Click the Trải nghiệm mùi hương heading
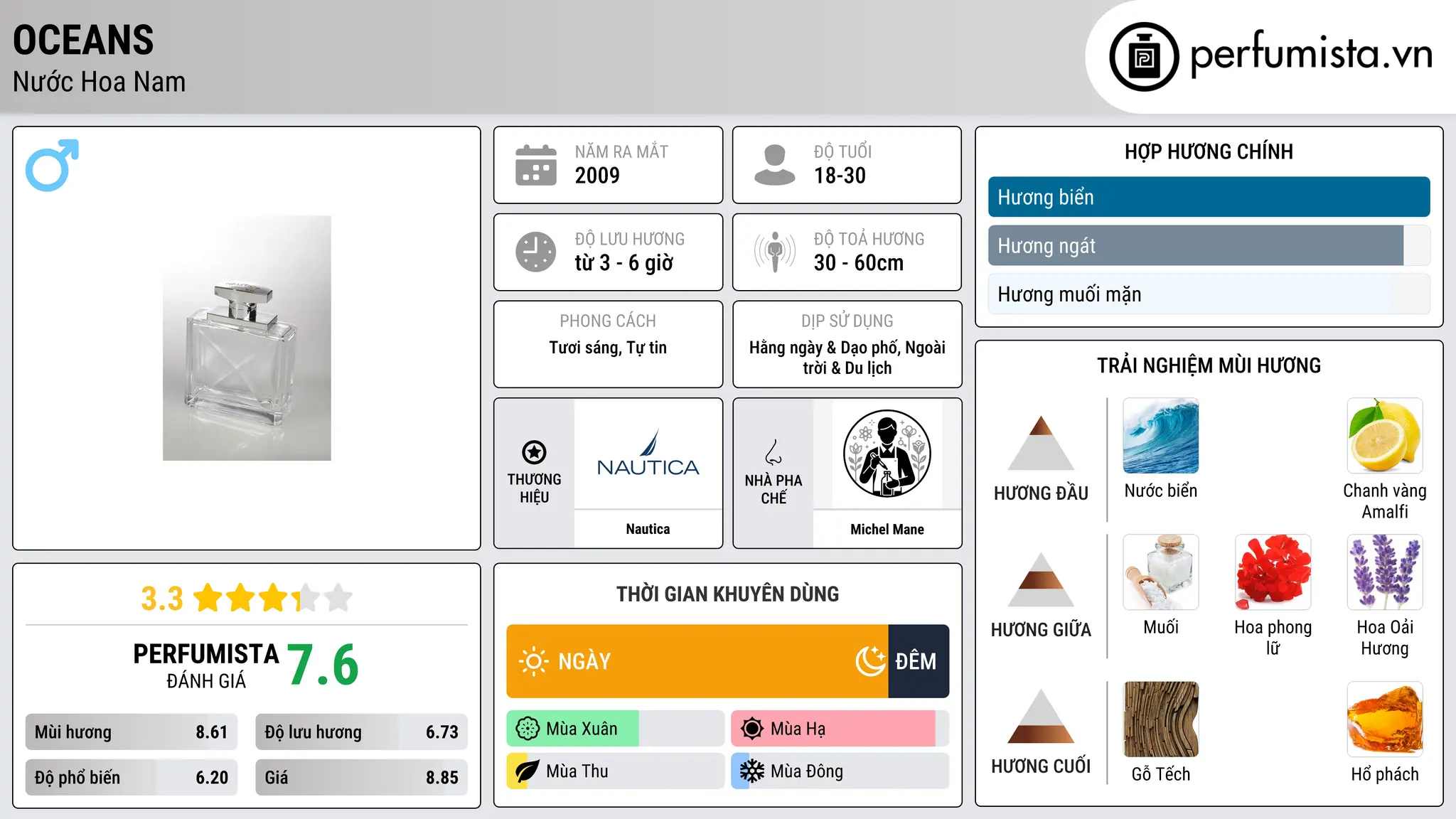 coord(1209,365)
